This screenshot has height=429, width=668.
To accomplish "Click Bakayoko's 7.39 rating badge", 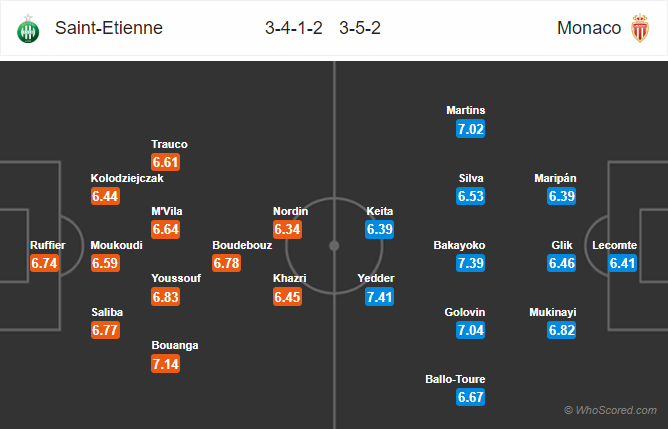I will [x=472, y=263].
